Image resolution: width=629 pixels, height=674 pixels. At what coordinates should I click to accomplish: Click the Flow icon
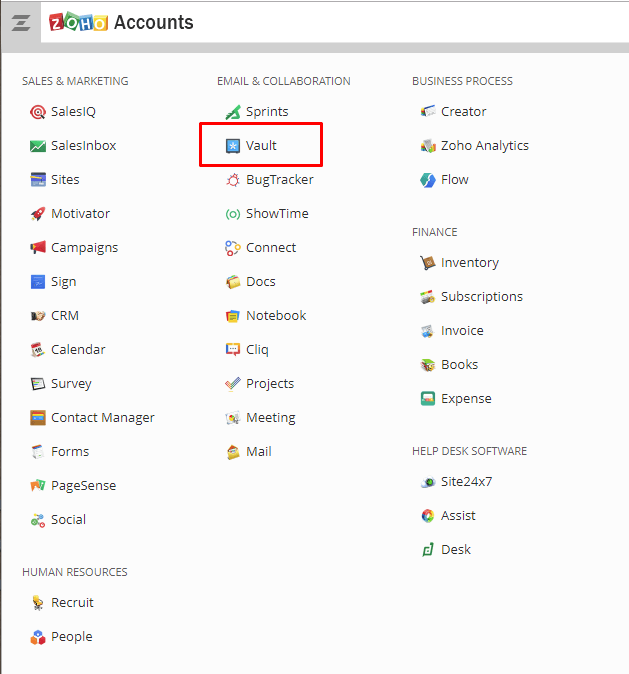click(x=428, y=180)
